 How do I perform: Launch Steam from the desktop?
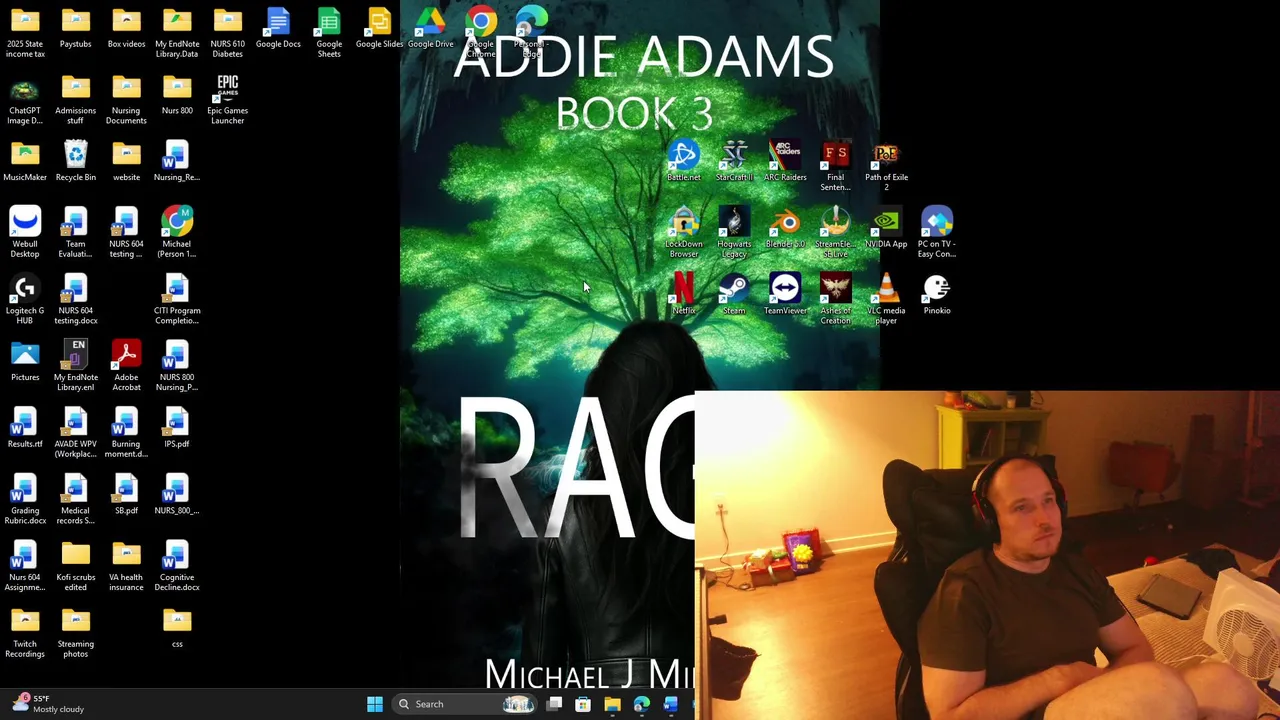coord(734,294)
